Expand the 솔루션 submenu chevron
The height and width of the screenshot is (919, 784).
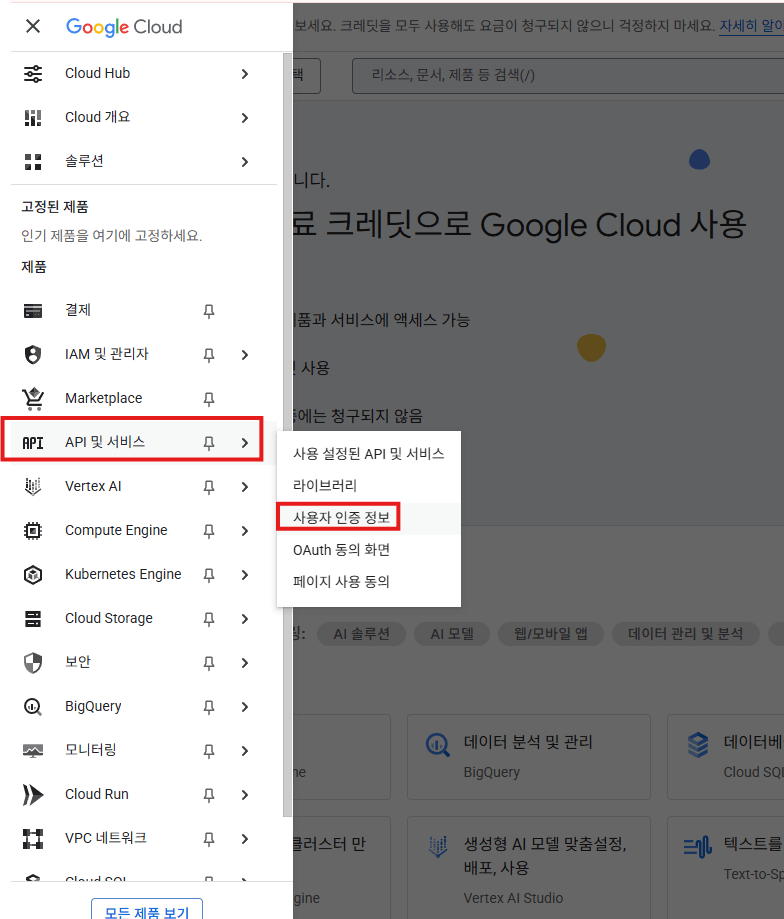245,162
